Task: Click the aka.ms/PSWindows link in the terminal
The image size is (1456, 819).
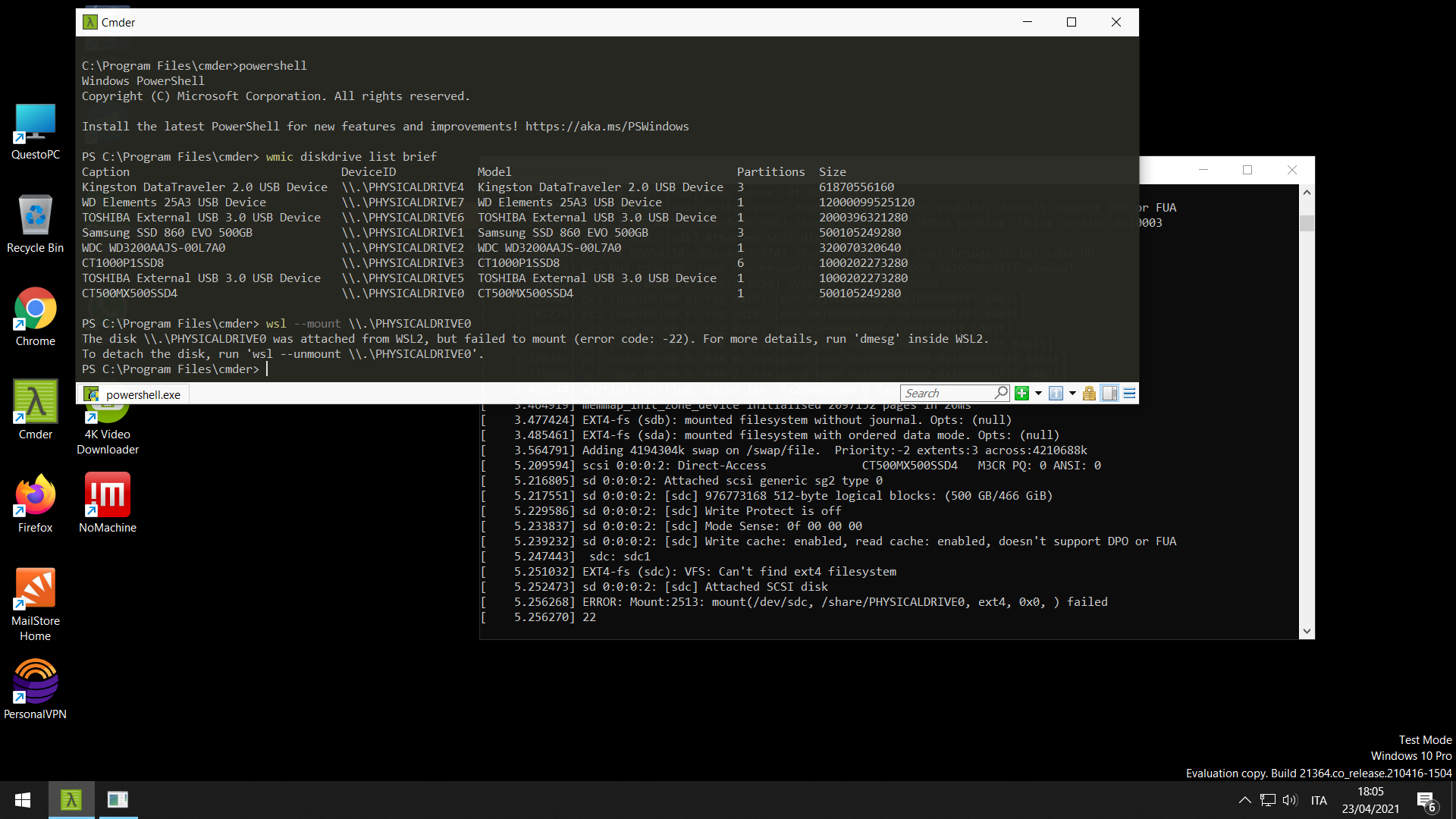Action: click(x=606, y=126)
